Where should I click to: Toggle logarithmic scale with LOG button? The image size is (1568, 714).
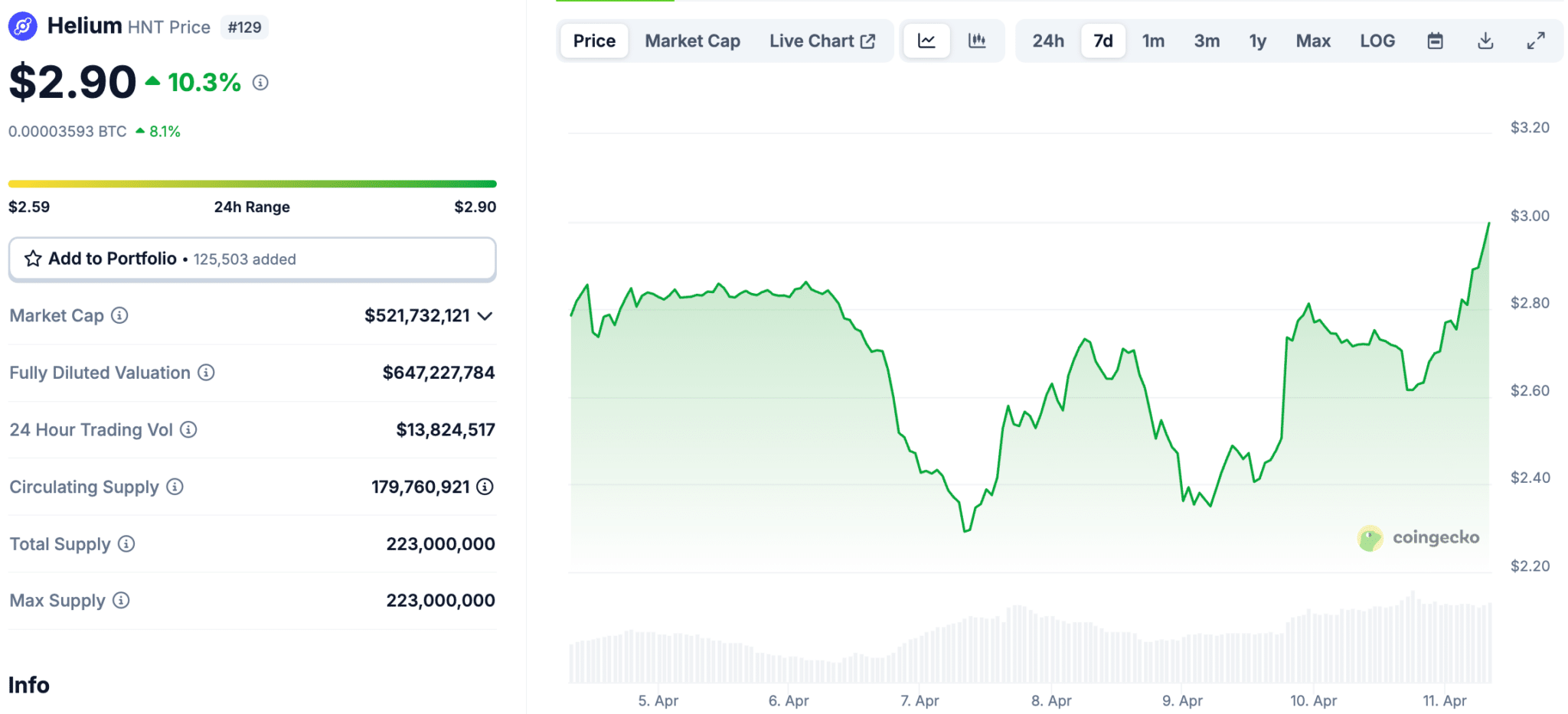coord(1377,41)
